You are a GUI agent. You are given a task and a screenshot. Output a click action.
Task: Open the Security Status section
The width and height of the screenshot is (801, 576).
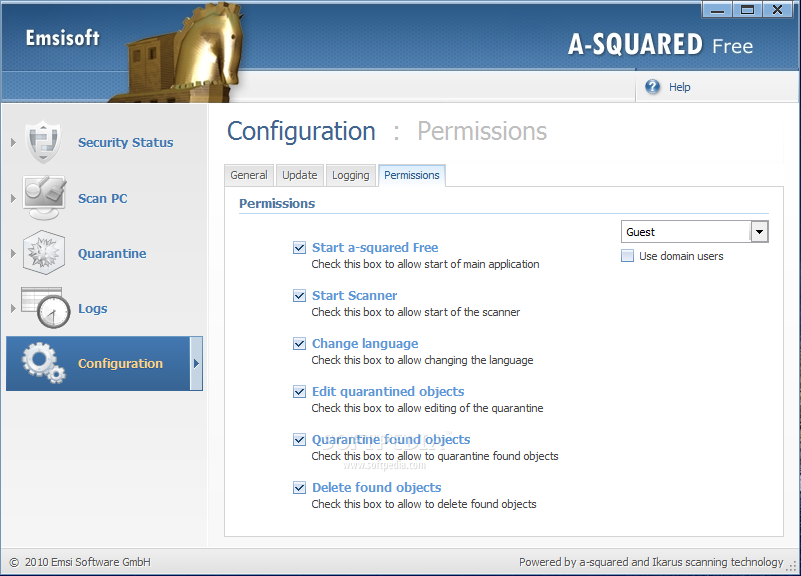pos(125,142)
